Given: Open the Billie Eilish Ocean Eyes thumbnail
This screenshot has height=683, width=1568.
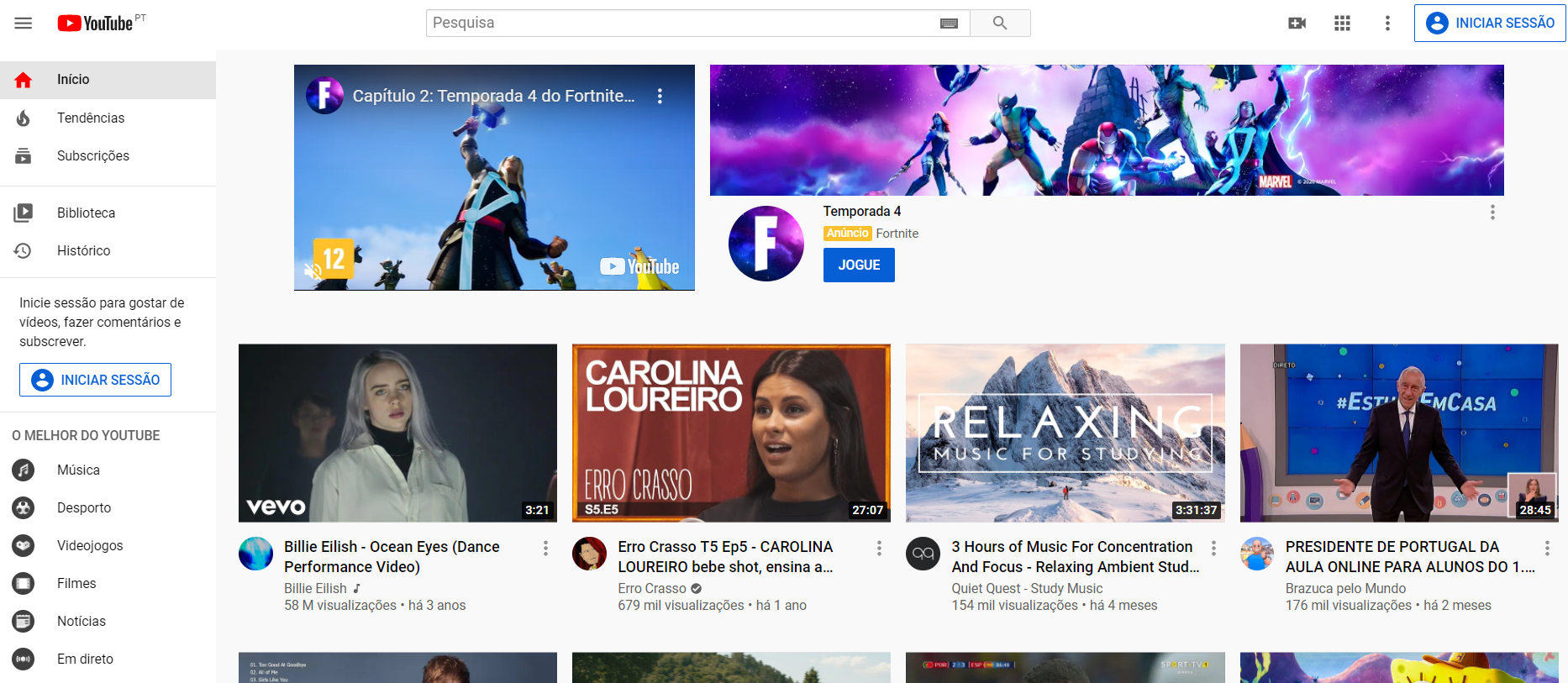Looking at the screenshot, I should coord(397,433).
